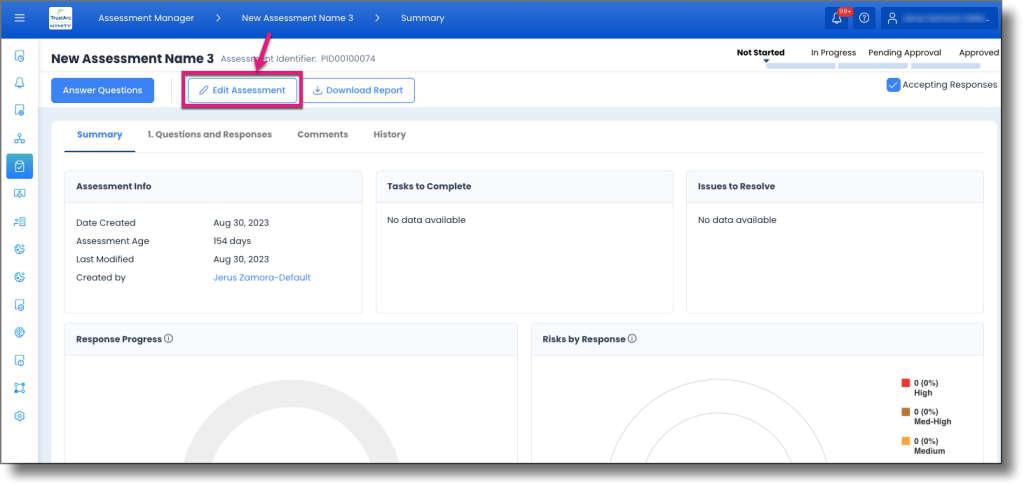Open the help question mark icon

[864, 18]
